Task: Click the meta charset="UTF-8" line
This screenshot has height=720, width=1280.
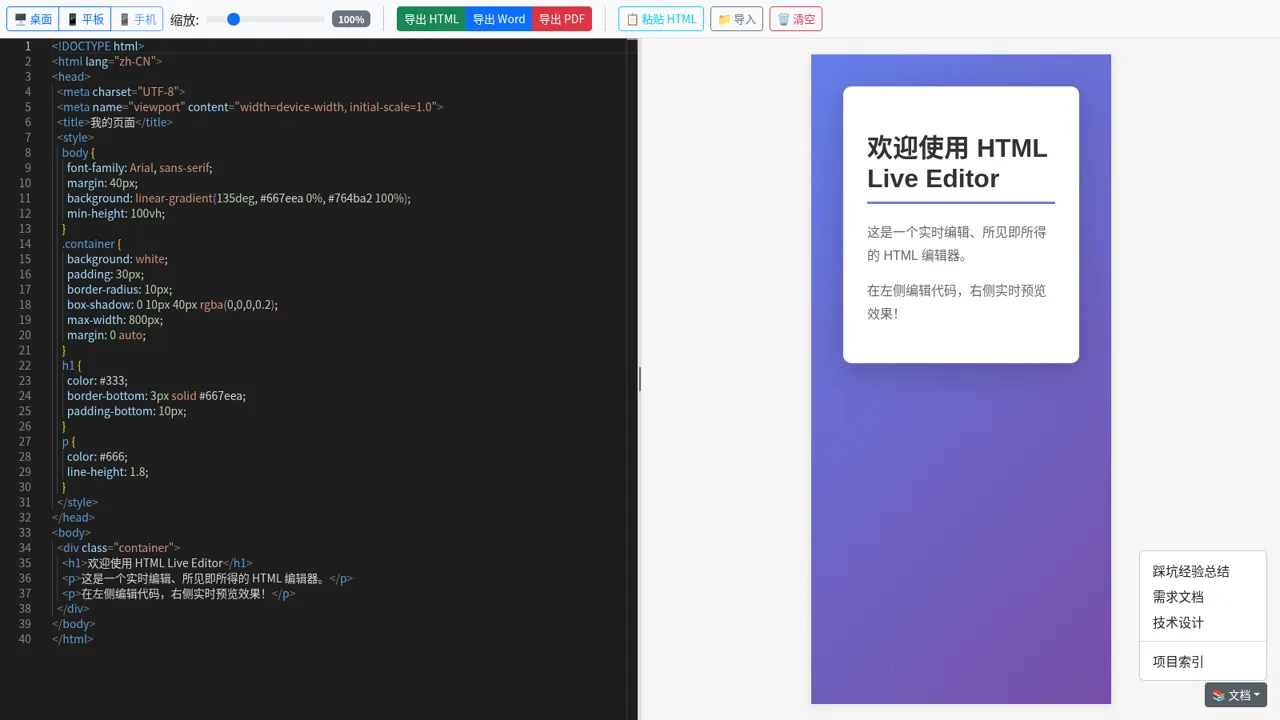Action: [121, 92]
